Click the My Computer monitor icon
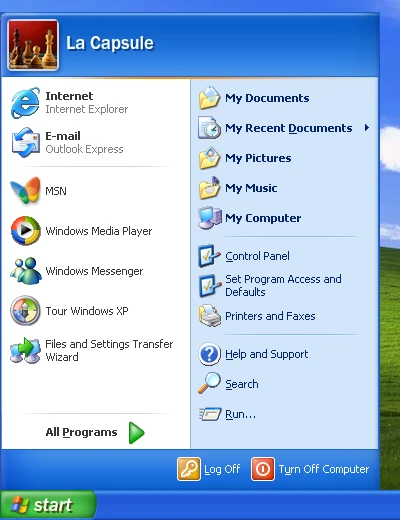The image size is (400, 520). (x=210, y=218)
